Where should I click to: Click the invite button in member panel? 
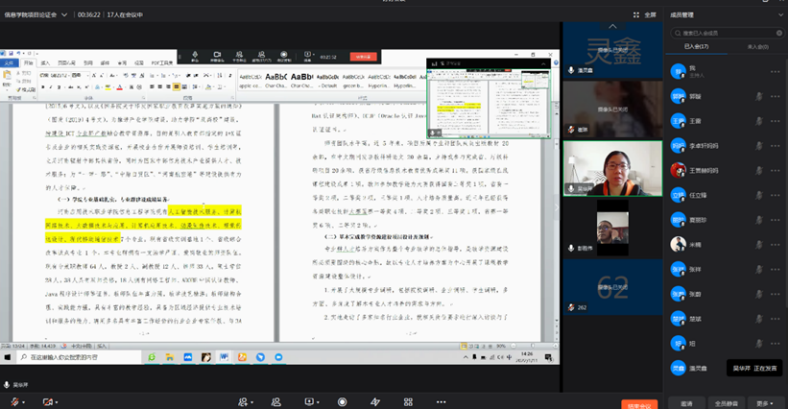tap(686, 402)
